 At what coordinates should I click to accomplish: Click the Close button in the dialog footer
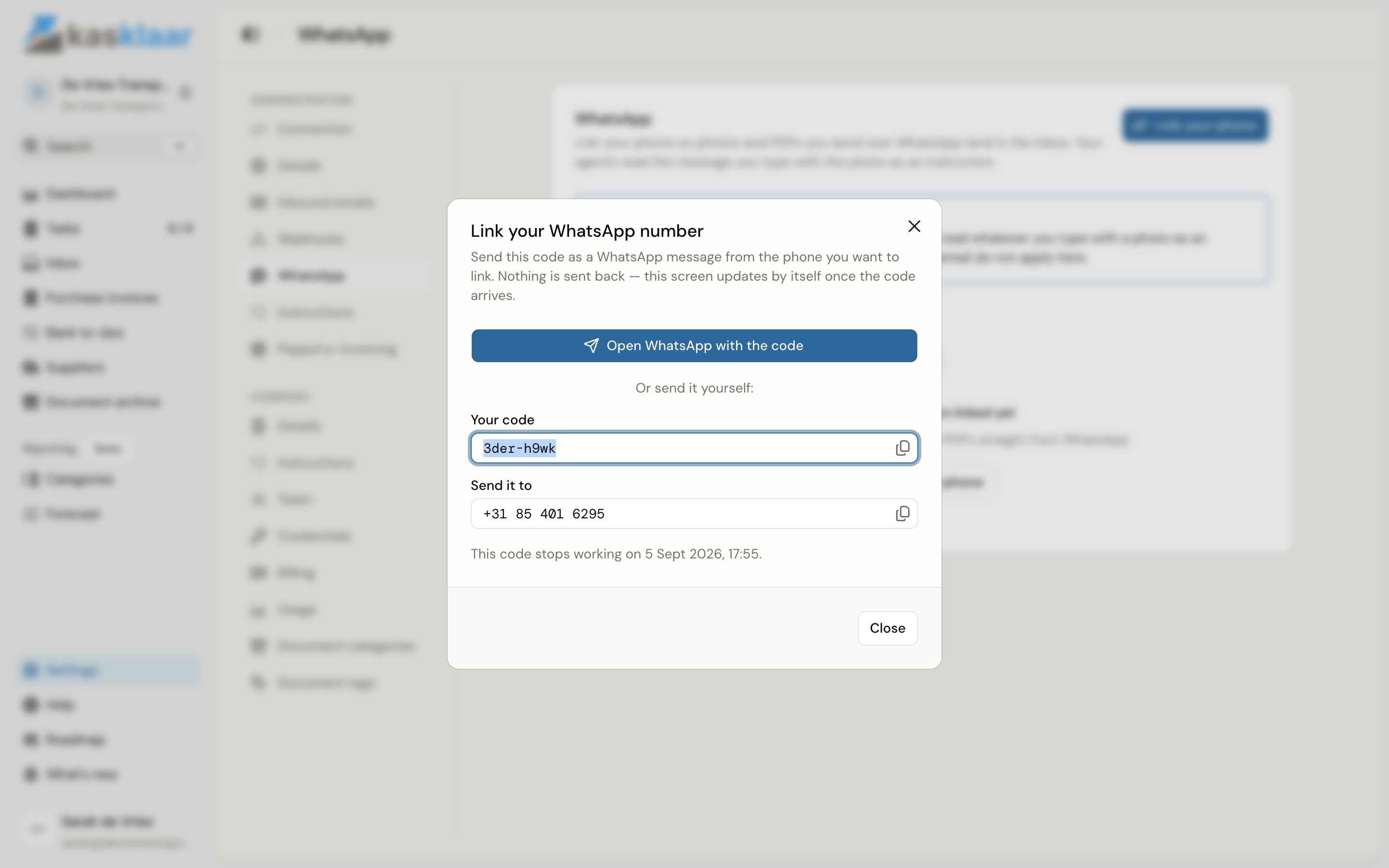click(887, 628)
